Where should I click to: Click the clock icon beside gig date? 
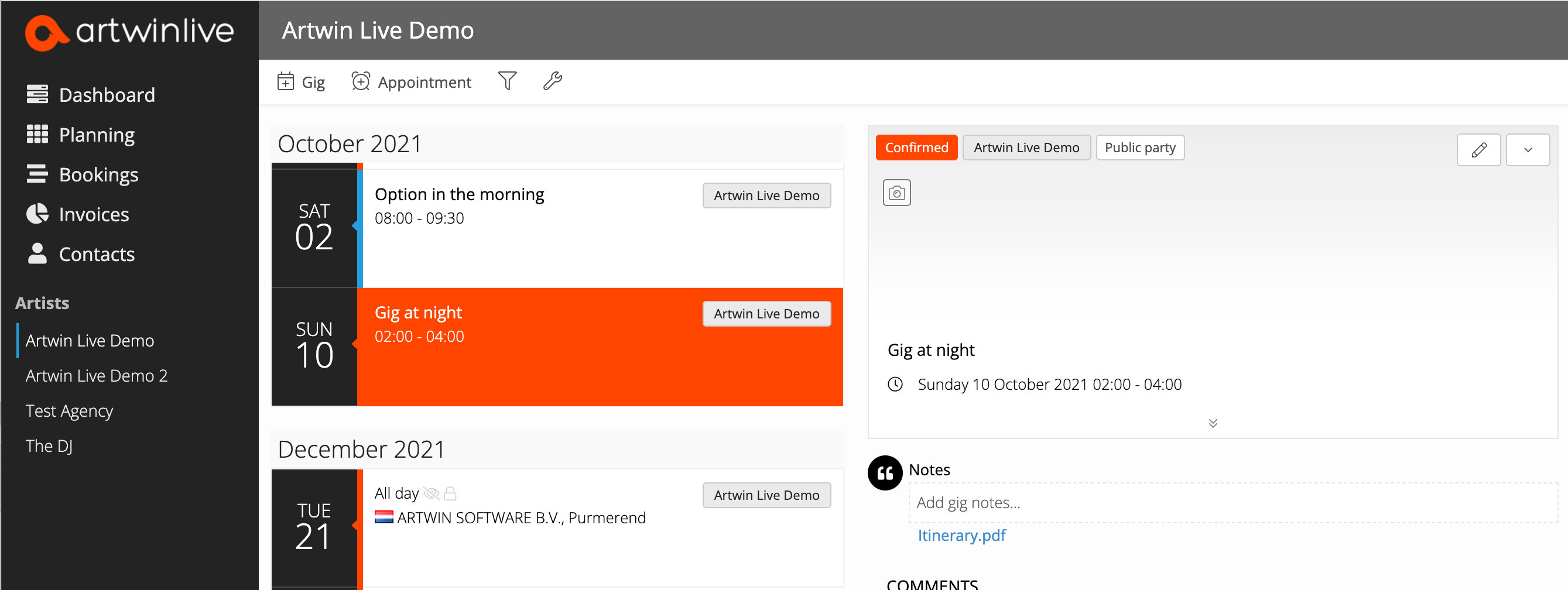coord(895,385)
